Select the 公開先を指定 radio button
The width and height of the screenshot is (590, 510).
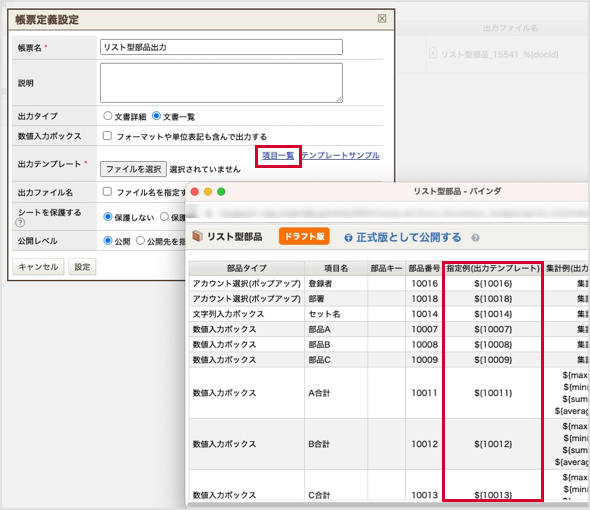(x=140, y=241)
